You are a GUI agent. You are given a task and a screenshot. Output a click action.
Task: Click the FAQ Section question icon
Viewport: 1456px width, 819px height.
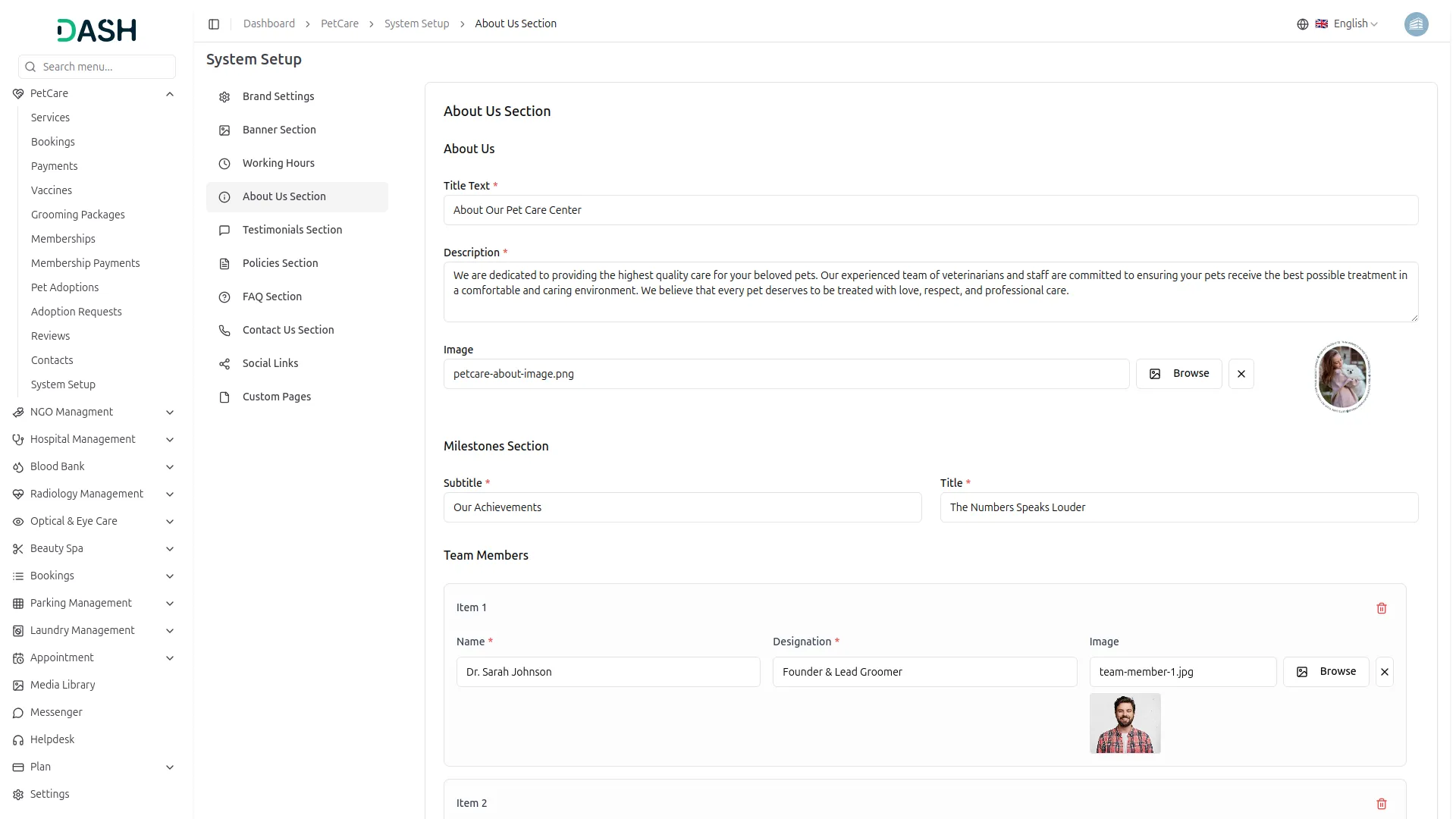tap(224, 297)
